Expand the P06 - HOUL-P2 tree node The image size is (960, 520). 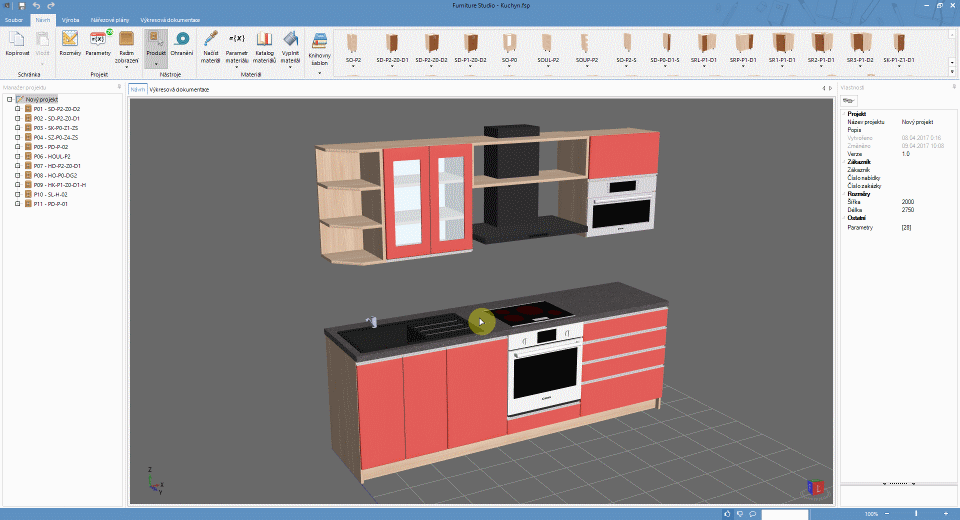click(x=17, y=156)
